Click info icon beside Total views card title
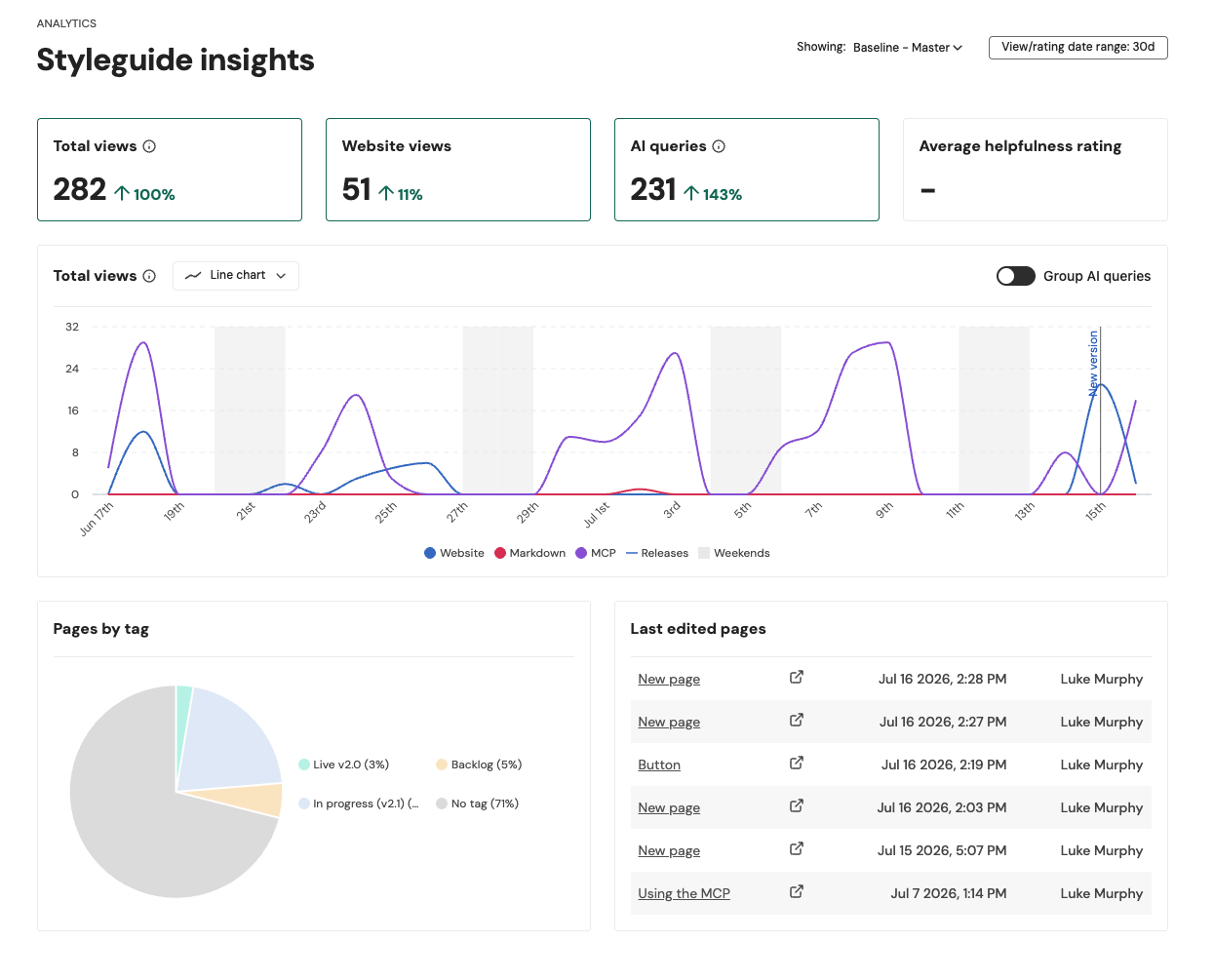The image size is (1214, 980). (x=149, y=146)
